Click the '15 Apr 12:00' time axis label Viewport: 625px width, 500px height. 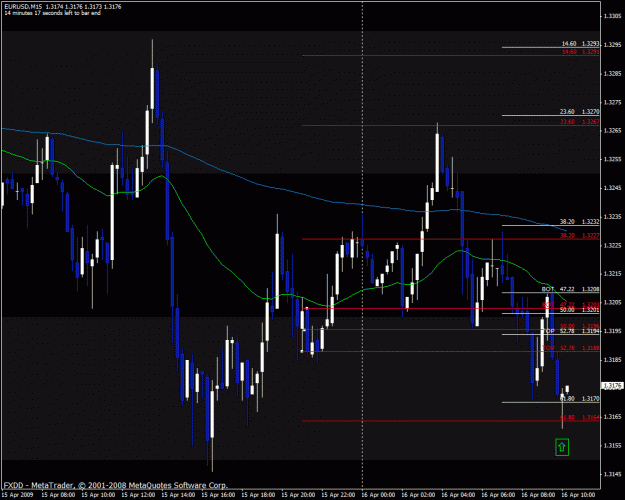pos(138,495)
